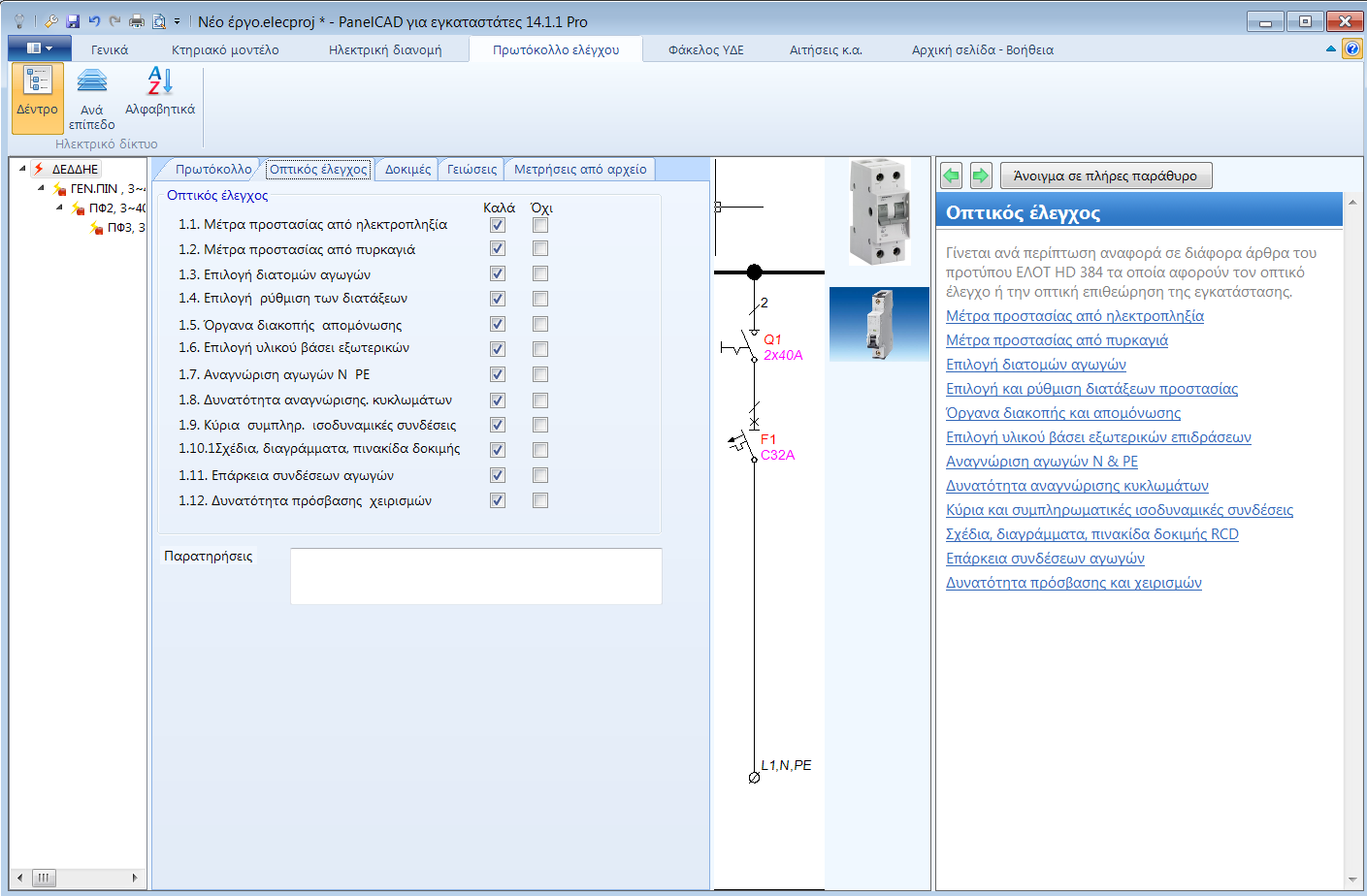This screenshot has height=896, width=1367.
Task: Switch to the Δοκιμές tab
Action: click(x=406, y=168)
